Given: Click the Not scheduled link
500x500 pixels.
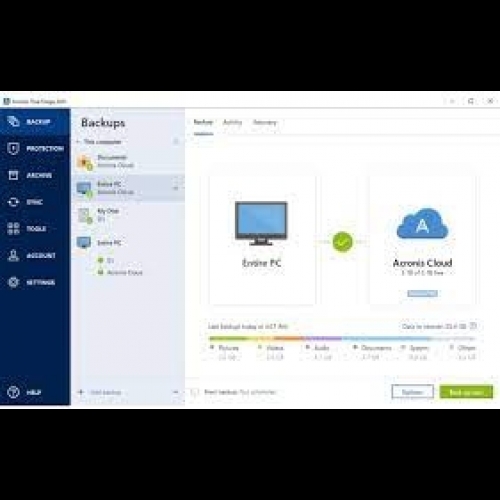Looking at the screenshot, I should (258, 392).
